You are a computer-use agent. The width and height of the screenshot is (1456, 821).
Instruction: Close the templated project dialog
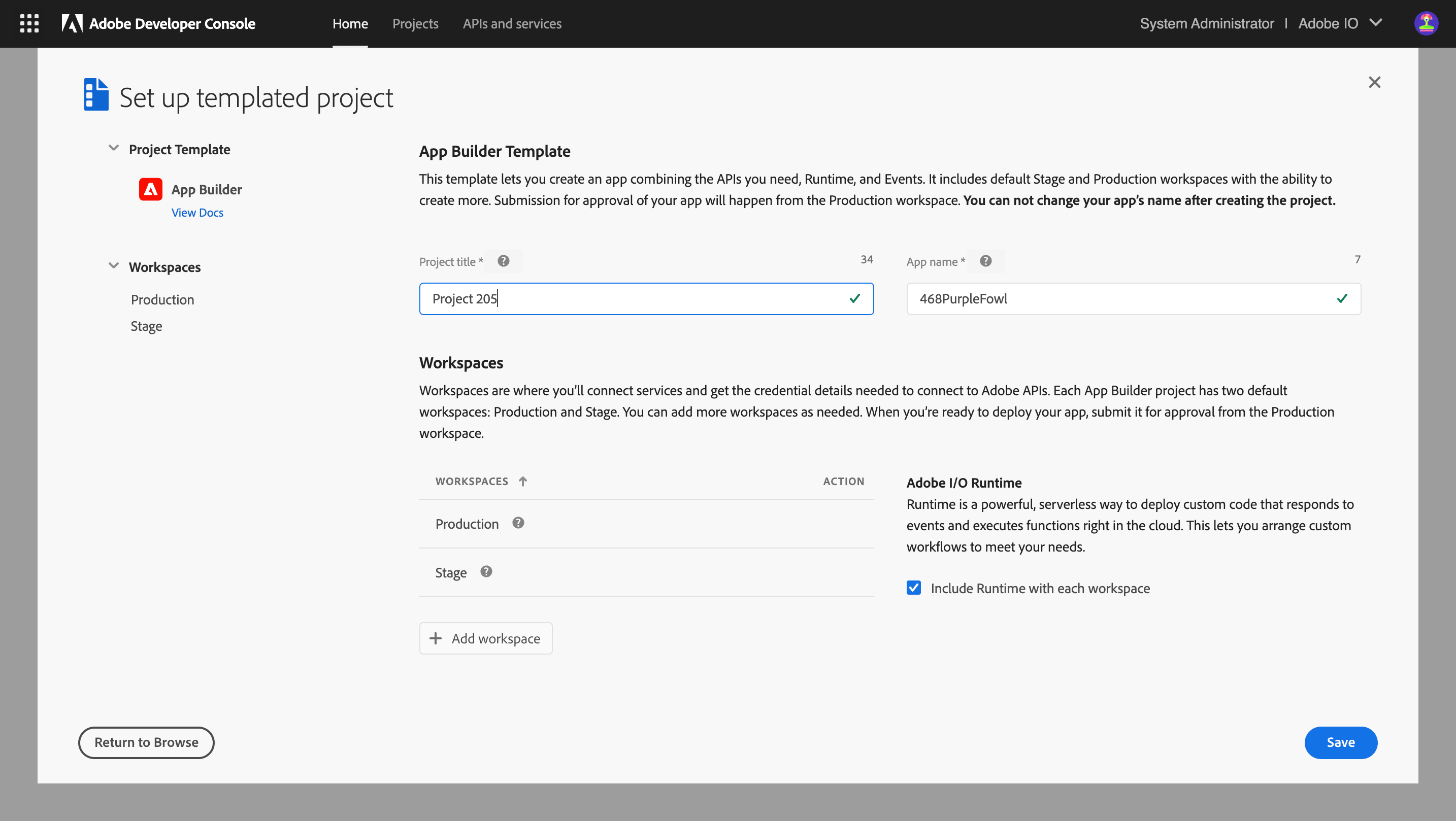coord(1374,83)
